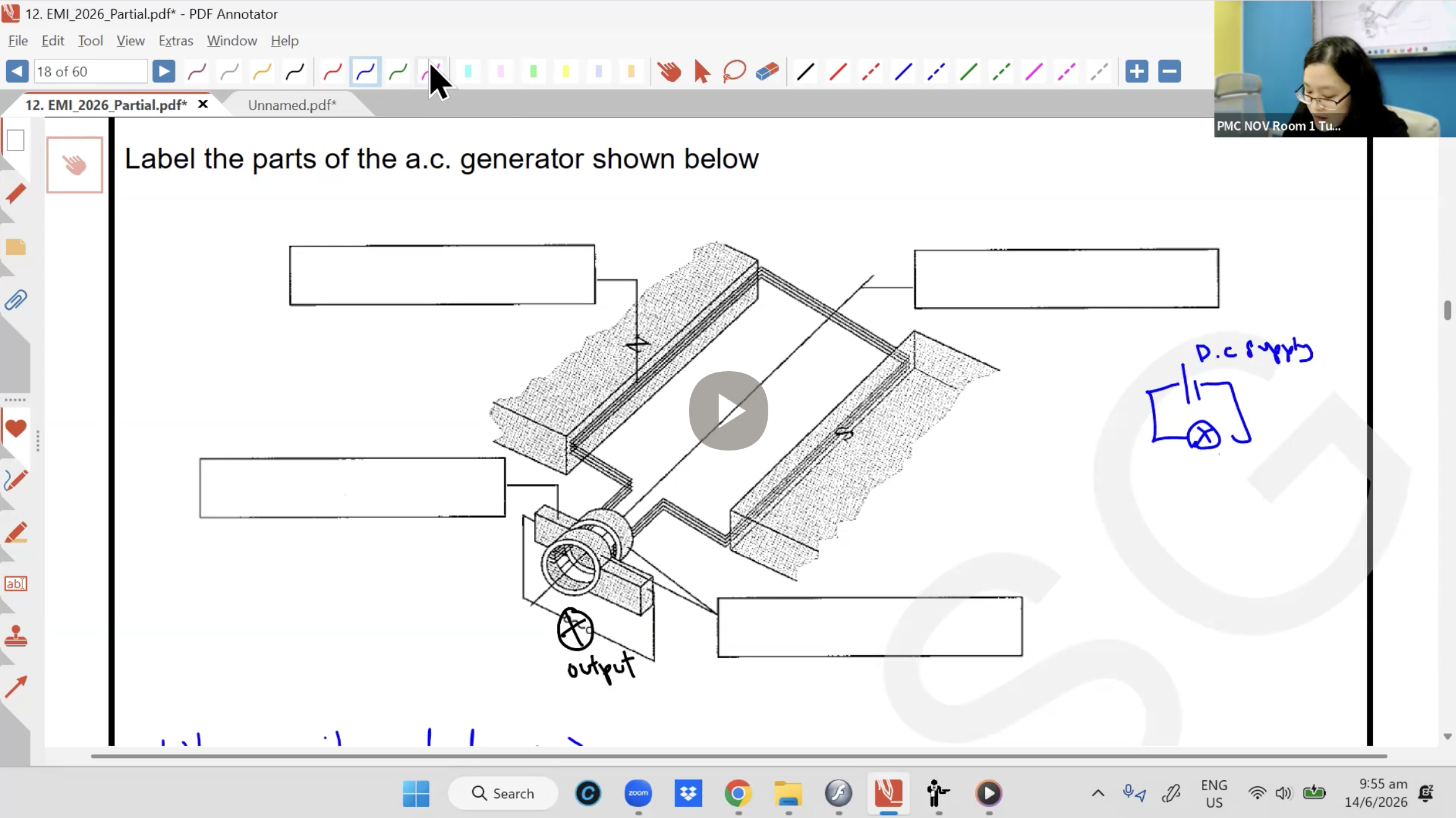The height and width of the screenshot is (818, 1456).
Task: Choose the lavender highlighter
Action: coord(599,71)
